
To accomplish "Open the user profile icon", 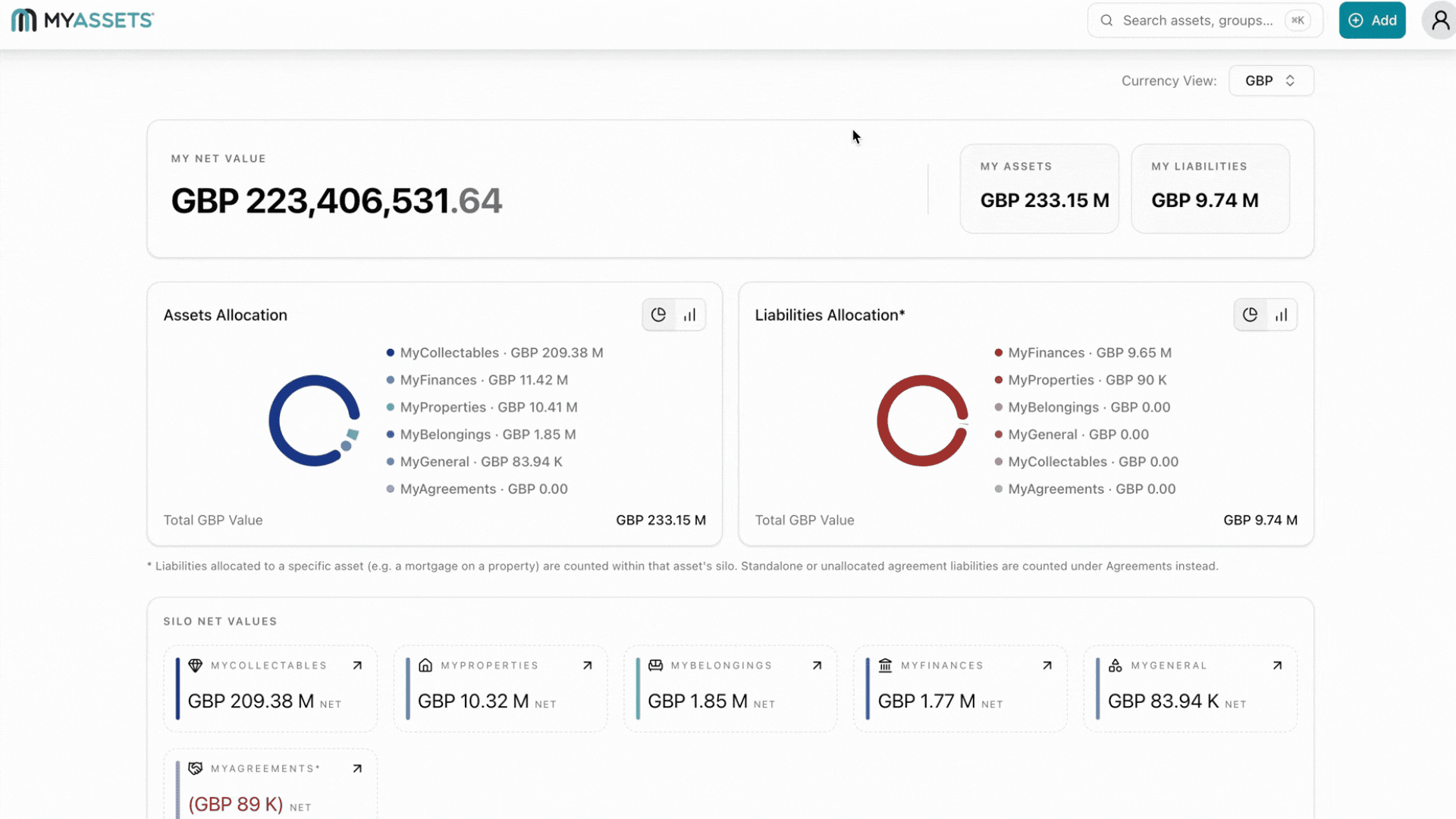I will [1440, 20].
